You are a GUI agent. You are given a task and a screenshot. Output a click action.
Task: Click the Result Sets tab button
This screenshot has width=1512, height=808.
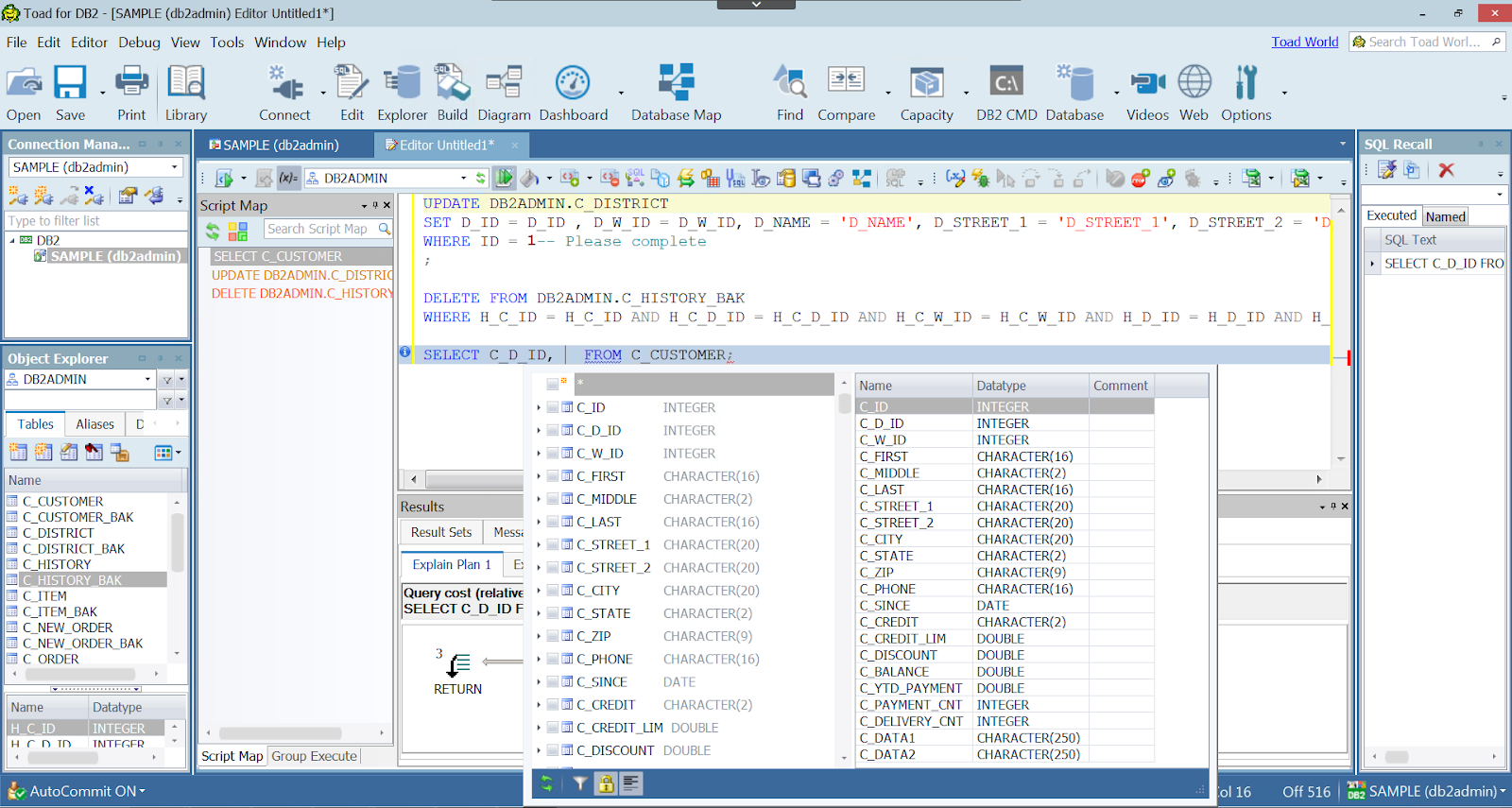tap(441, 532)
